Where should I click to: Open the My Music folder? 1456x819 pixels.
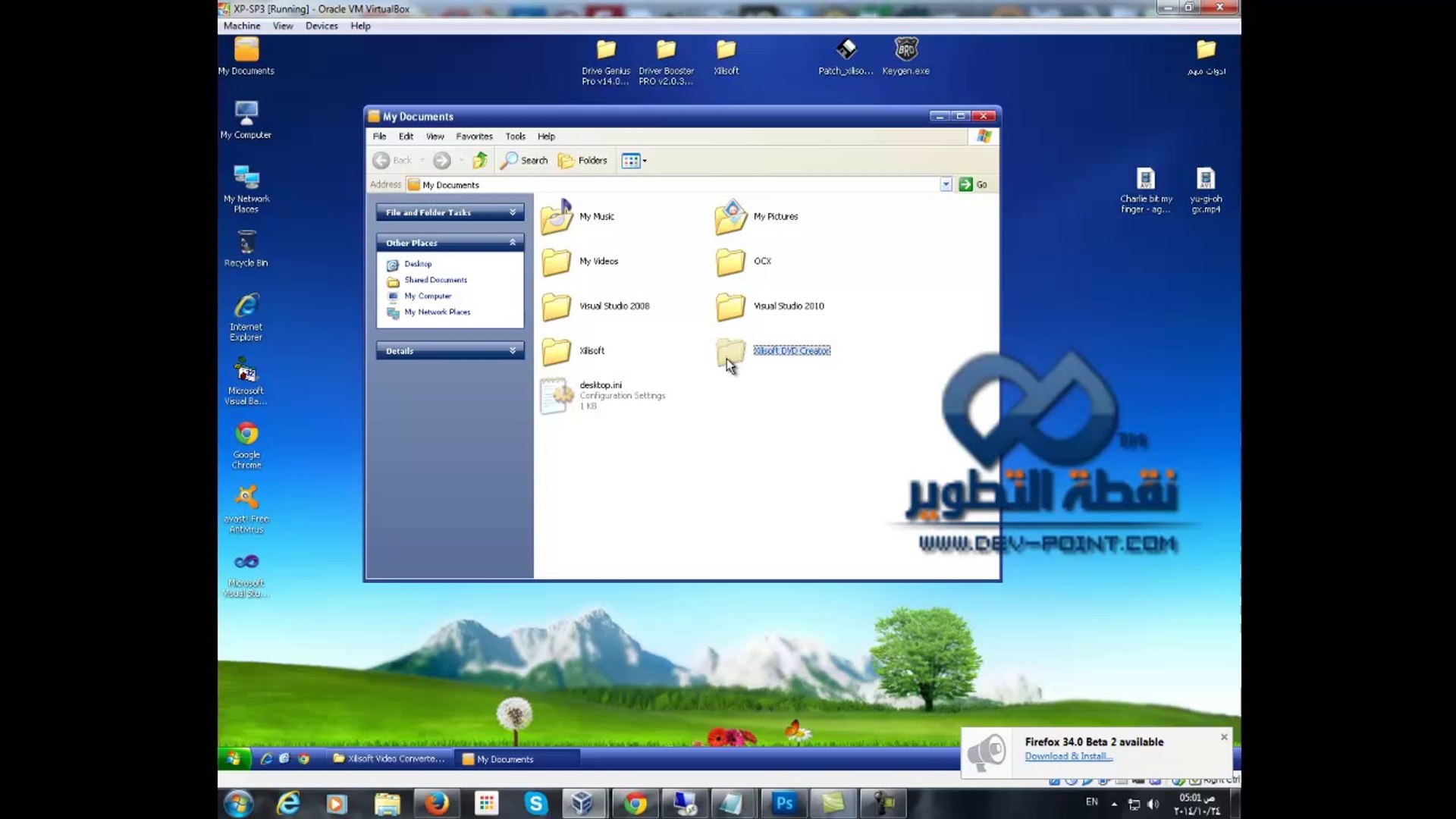click(578, 217)
